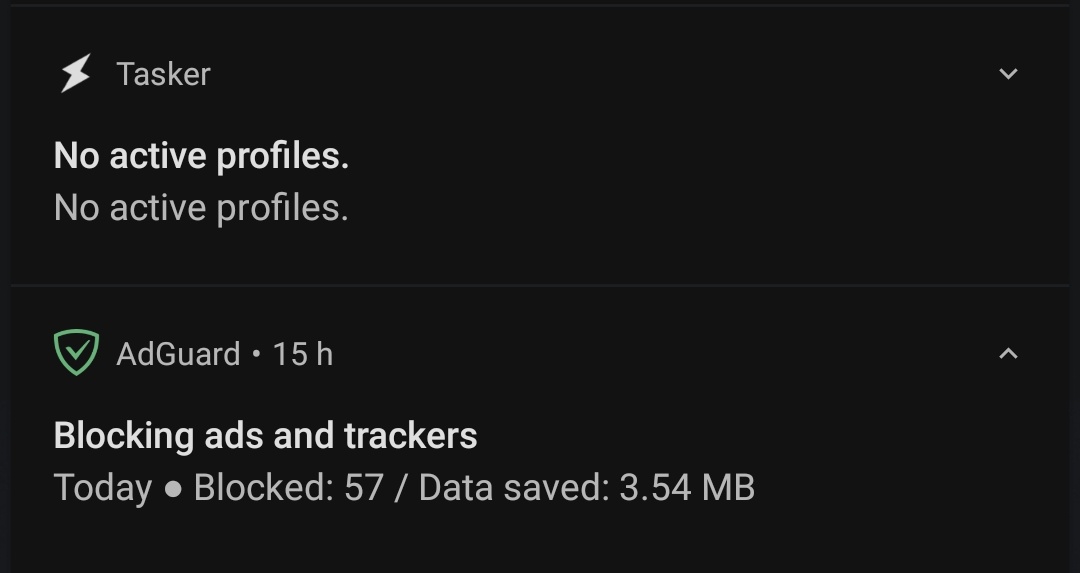Click the AdGuard app name label

tap(178, 354)
